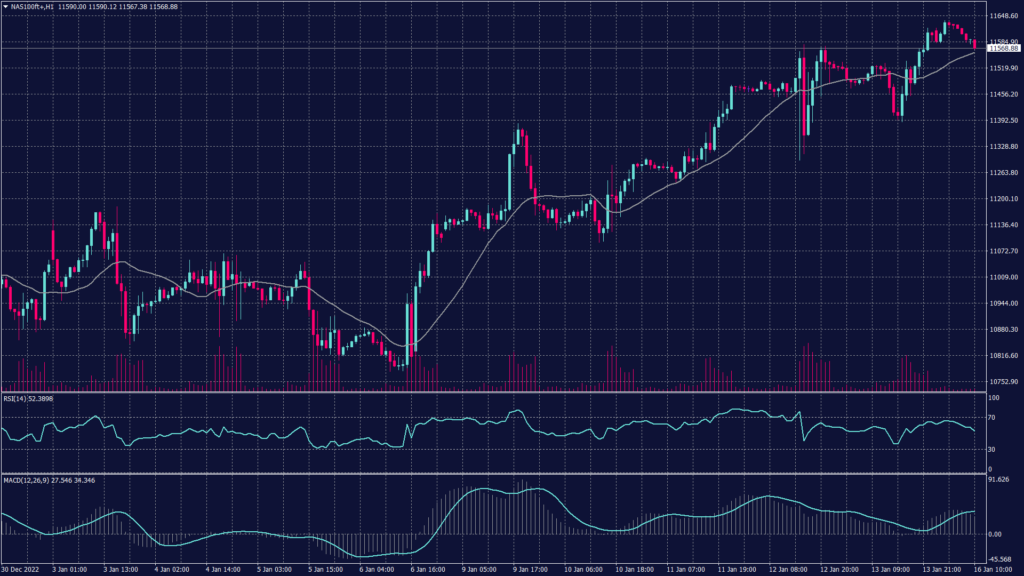Click the RSI 30 level scale label
1024x576 pixels.
991,449
